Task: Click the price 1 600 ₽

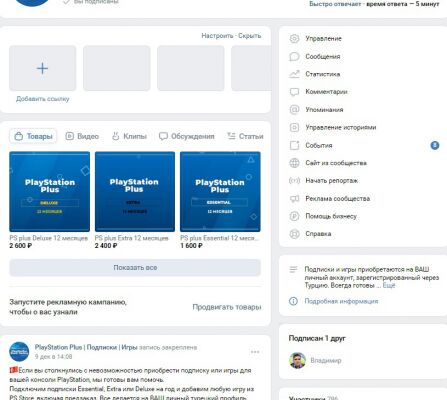Action: [191, 246]
